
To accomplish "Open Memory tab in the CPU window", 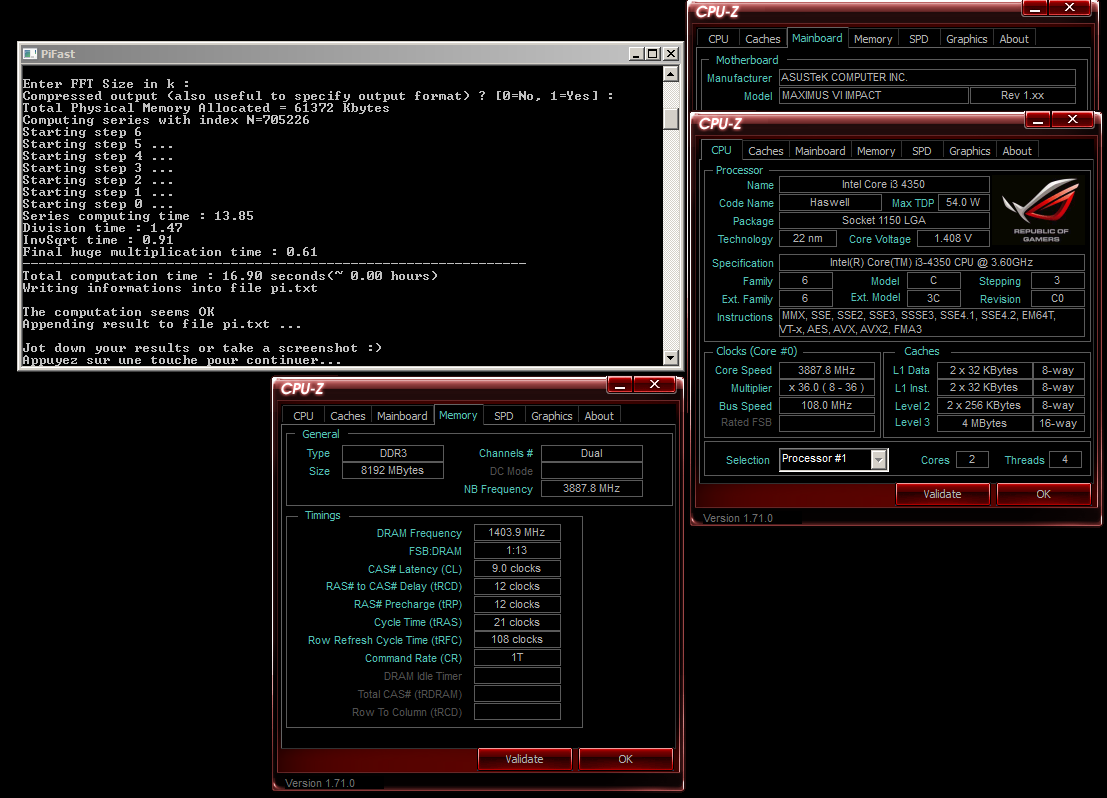I will (875, 151).
